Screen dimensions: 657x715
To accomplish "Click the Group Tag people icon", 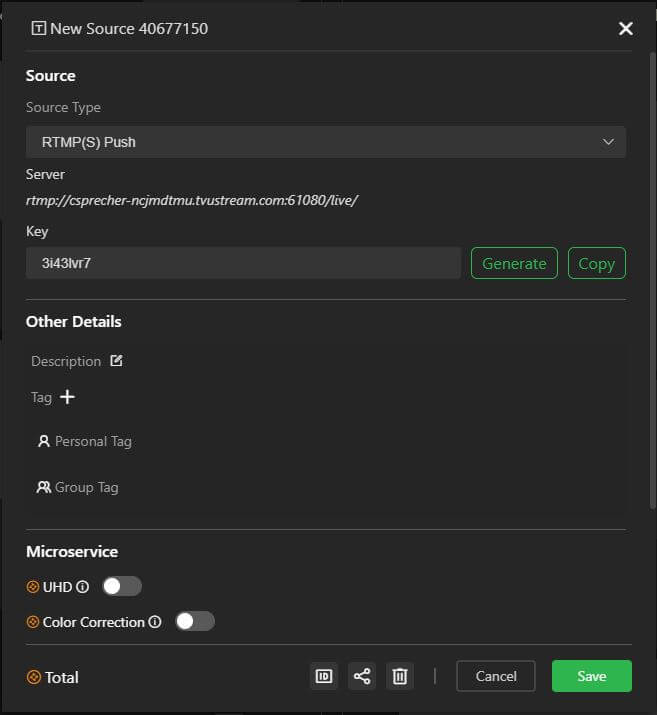I will [44, 487].
